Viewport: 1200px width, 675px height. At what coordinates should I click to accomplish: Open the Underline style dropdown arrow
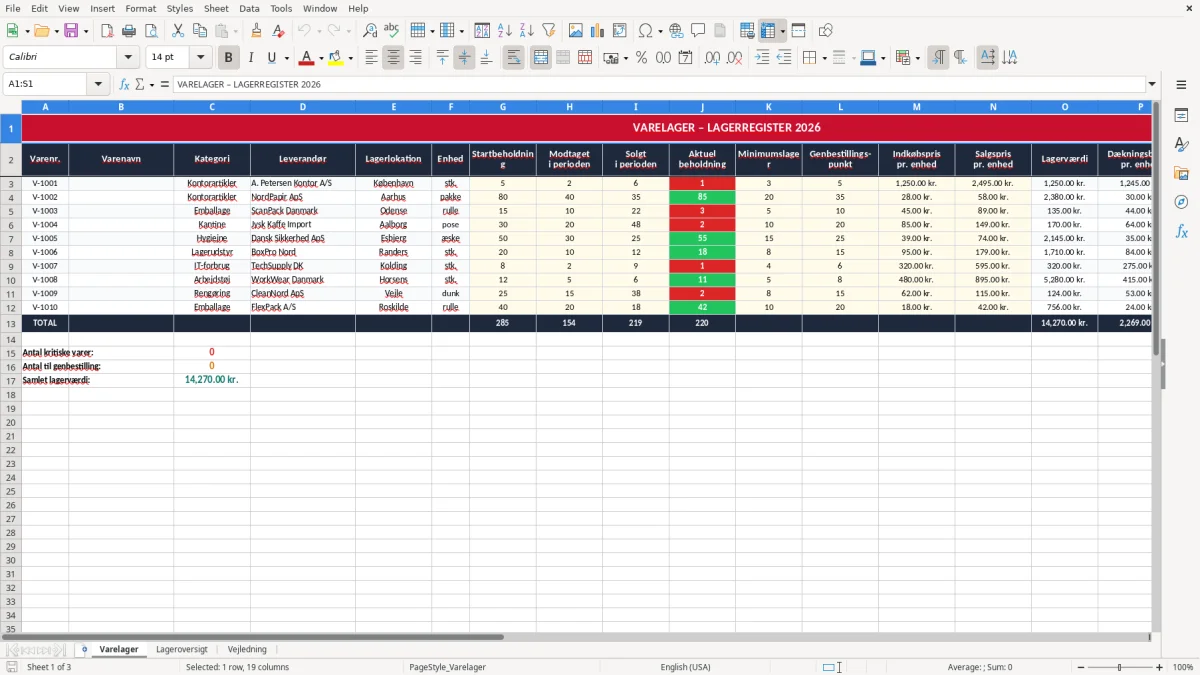(286, 58)
